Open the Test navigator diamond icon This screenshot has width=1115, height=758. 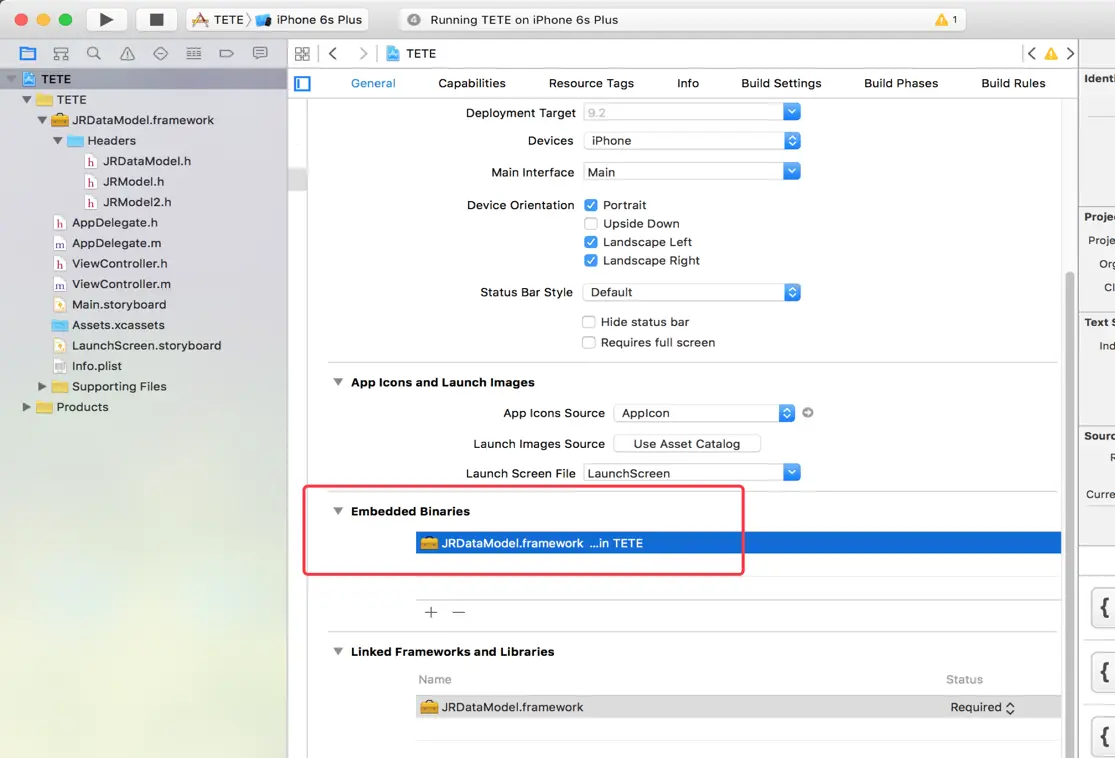coord(160,53)
